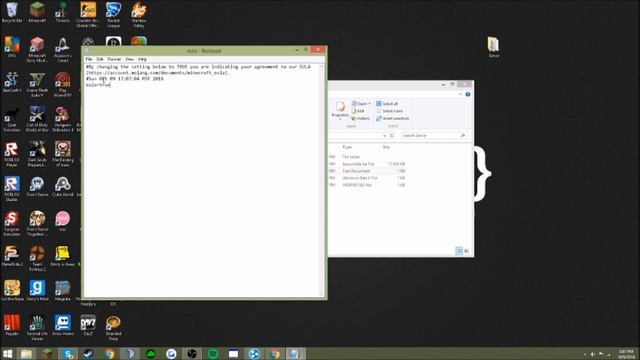Click Select all in Explorer ribbon
640x360 pixels.
click(387, 104)
